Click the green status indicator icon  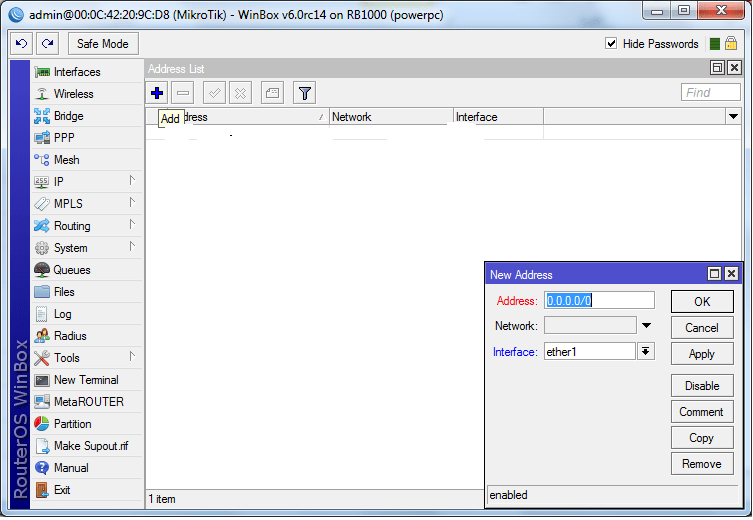715,44
